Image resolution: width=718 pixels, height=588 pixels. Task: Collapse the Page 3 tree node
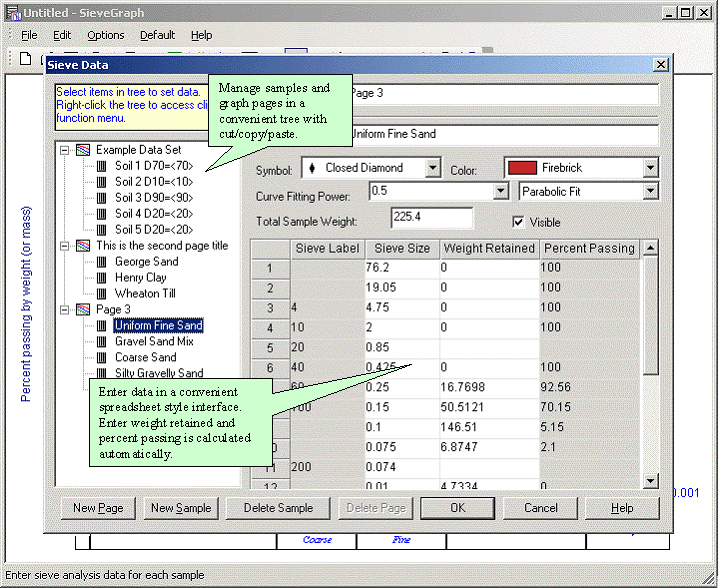click(65, 310)
